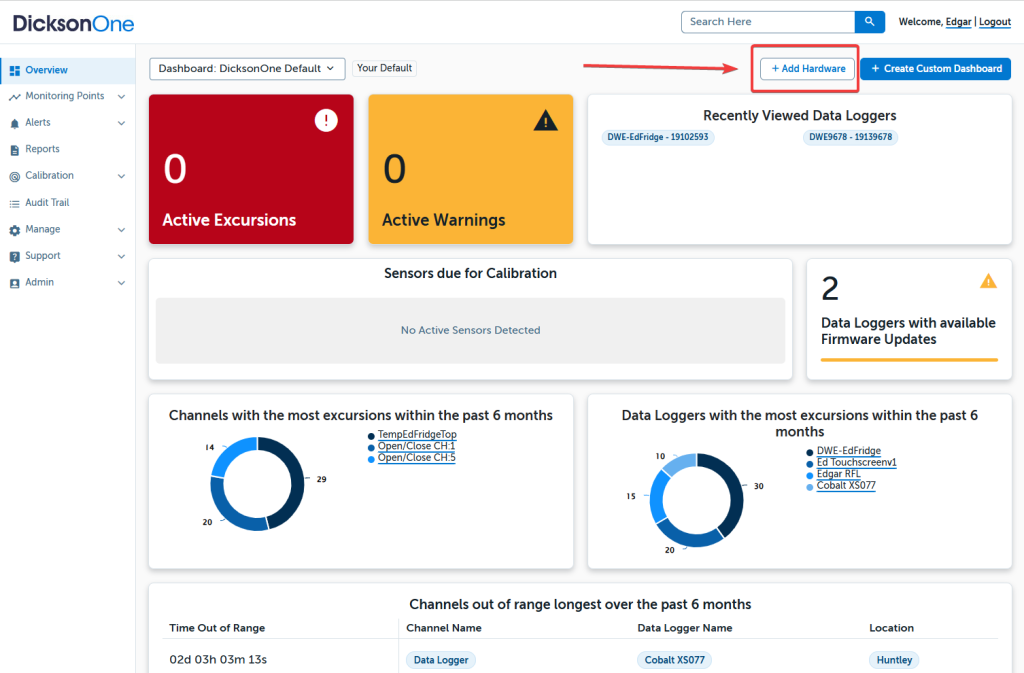
Task: Click the Add Hardware button
Action: tap(808, 69)
